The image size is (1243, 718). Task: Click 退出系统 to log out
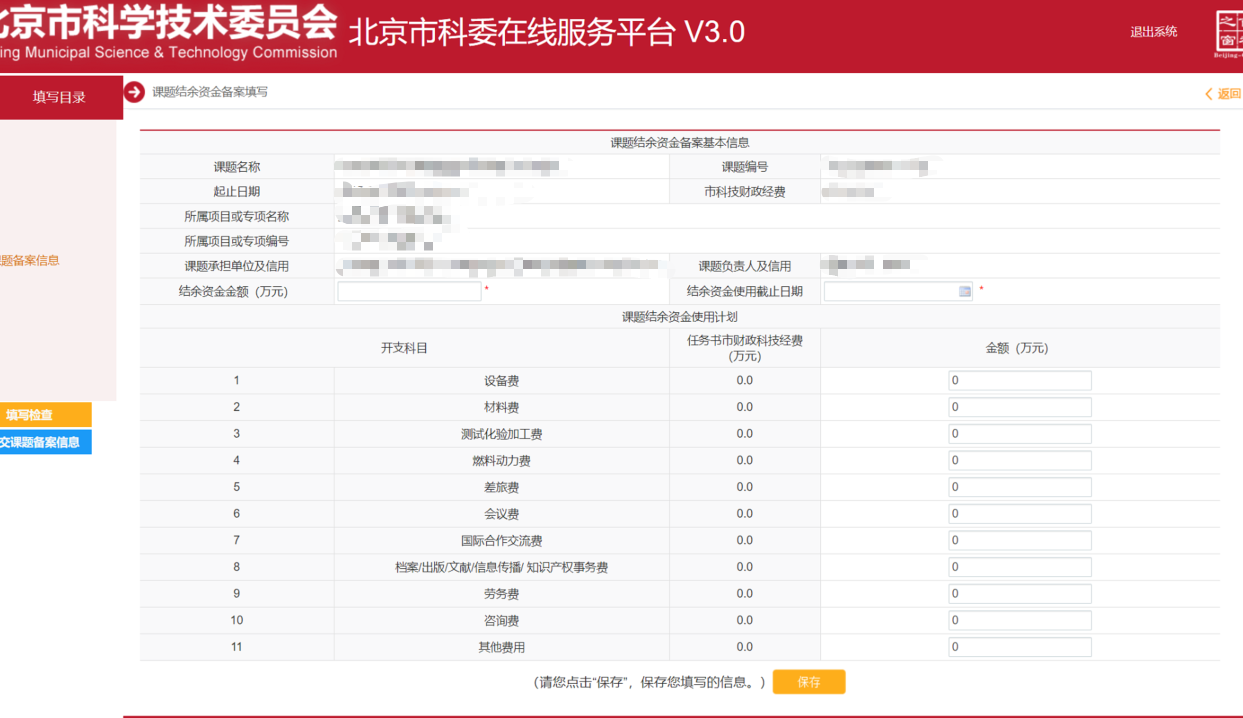point(1153,32)
